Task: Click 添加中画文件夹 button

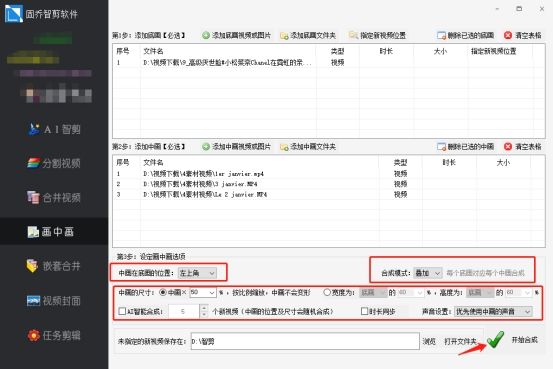Action: (x=308, y=146)
